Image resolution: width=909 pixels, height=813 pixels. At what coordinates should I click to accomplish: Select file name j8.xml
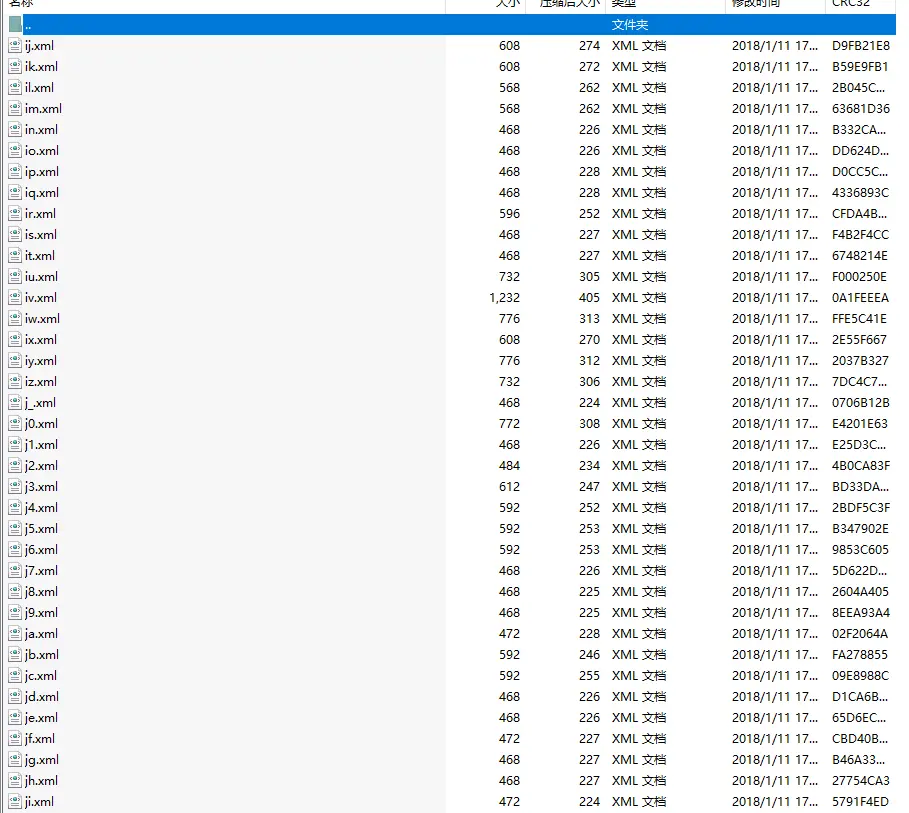click(41, 591)
